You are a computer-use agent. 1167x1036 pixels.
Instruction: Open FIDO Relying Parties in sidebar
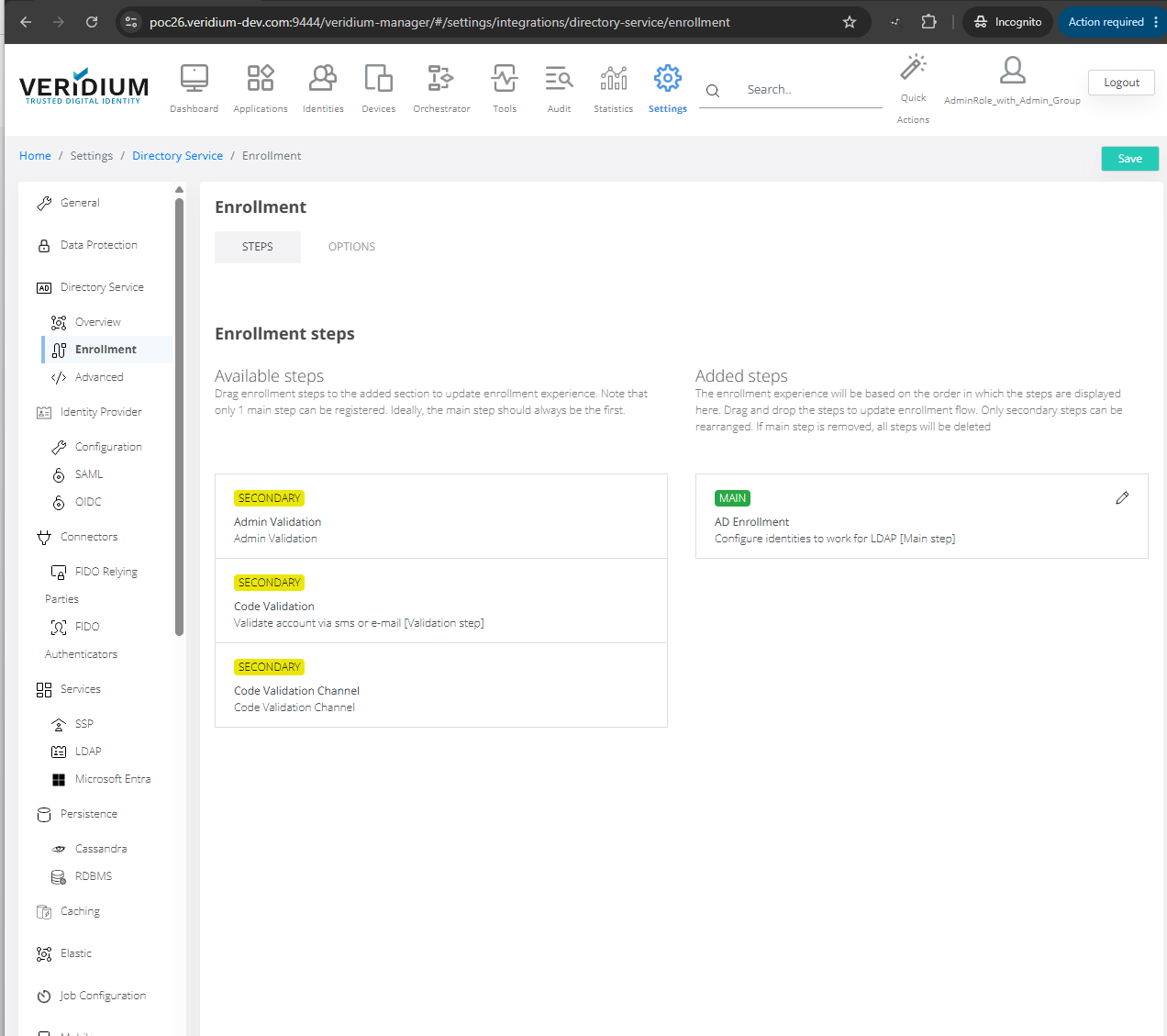coord(106,572)
